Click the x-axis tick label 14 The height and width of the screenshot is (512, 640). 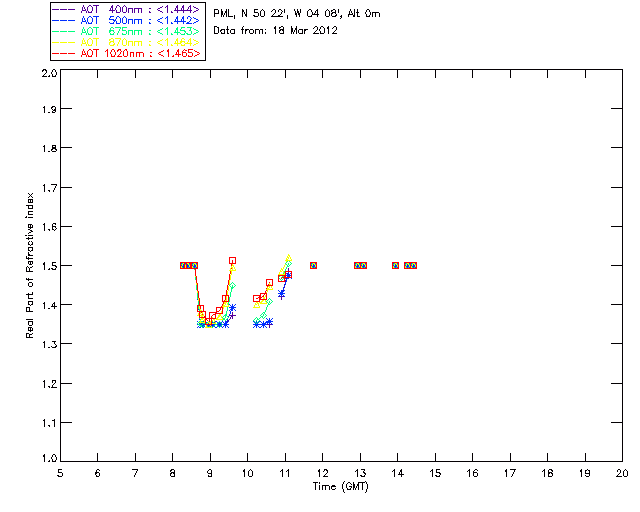[x=398, y=473]
